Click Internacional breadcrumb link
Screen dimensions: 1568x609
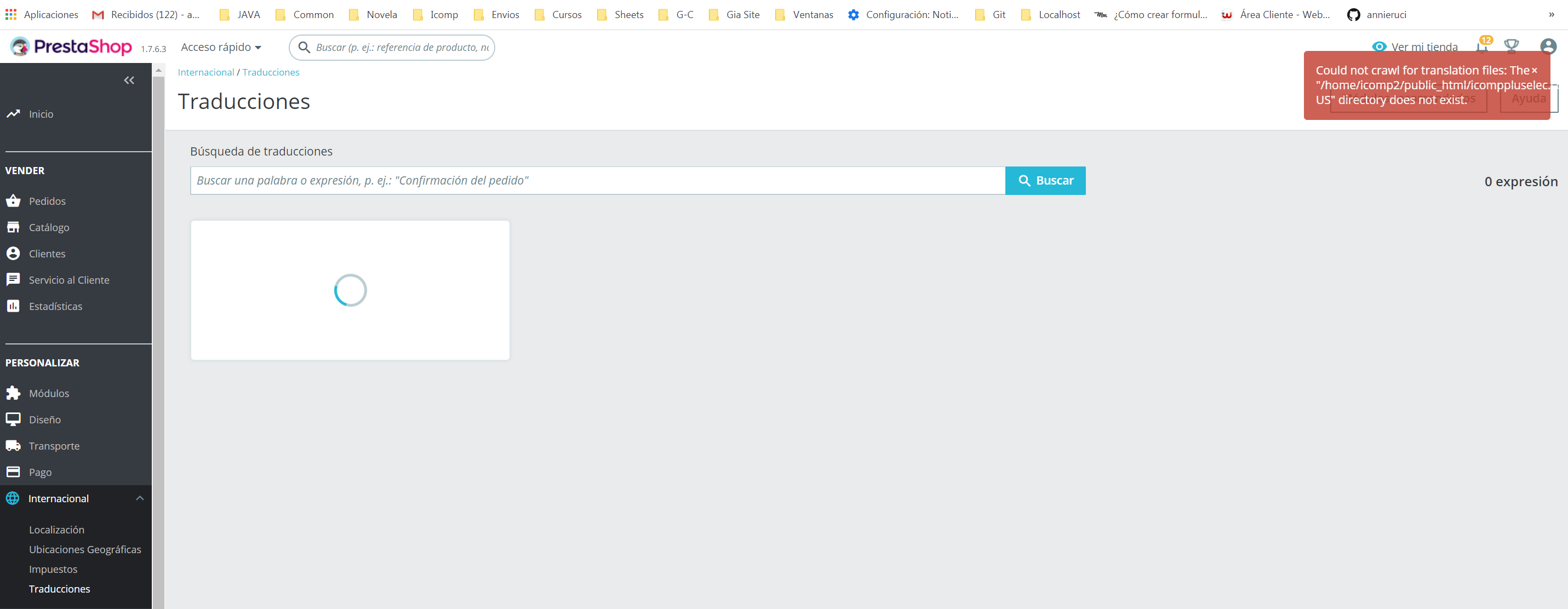(206, 72)
